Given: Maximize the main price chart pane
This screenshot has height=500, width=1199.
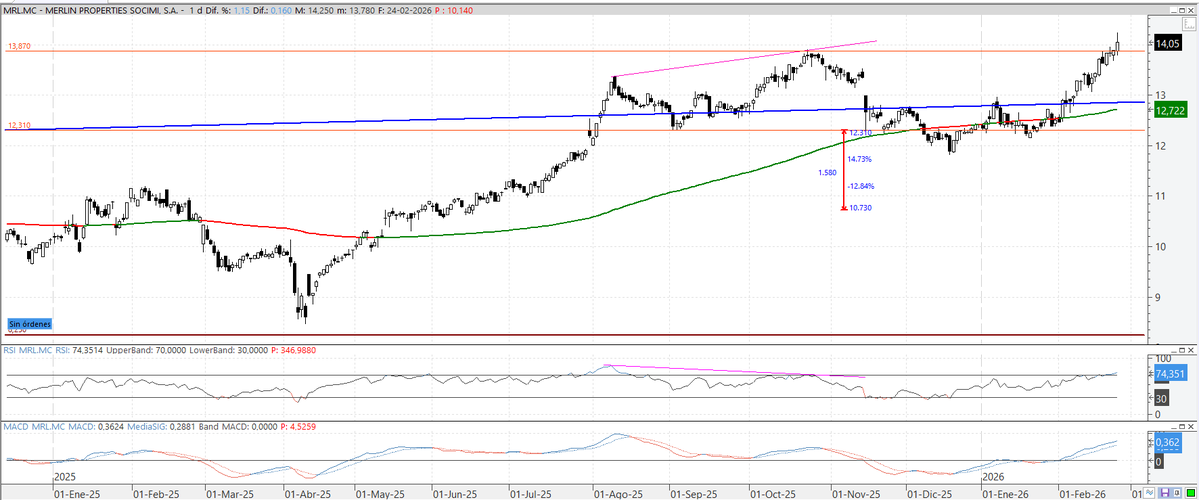Looking at the screenshot, I should 1182,11.
